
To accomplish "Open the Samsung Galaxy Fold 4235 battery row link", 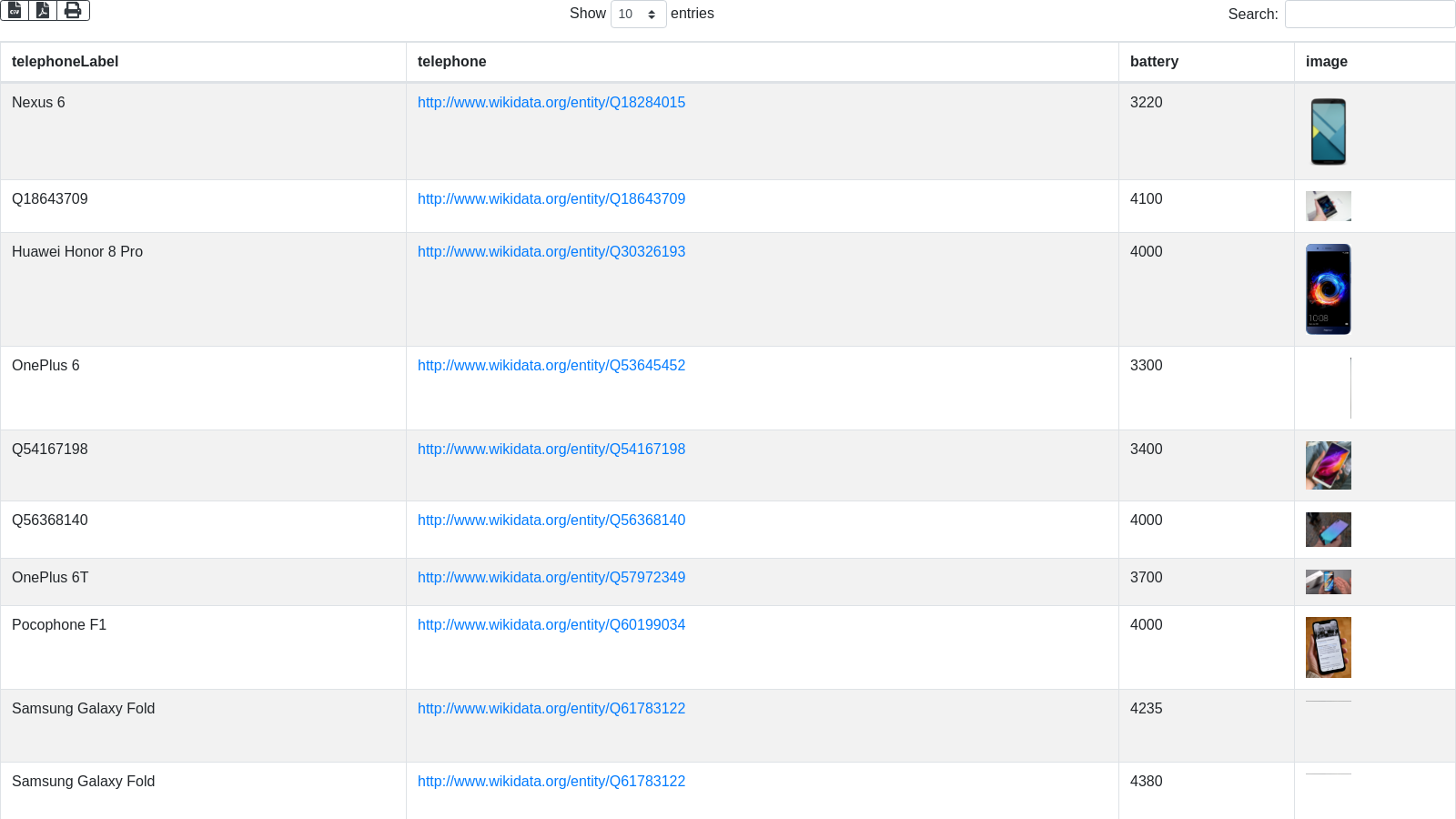I will (551, 709).
